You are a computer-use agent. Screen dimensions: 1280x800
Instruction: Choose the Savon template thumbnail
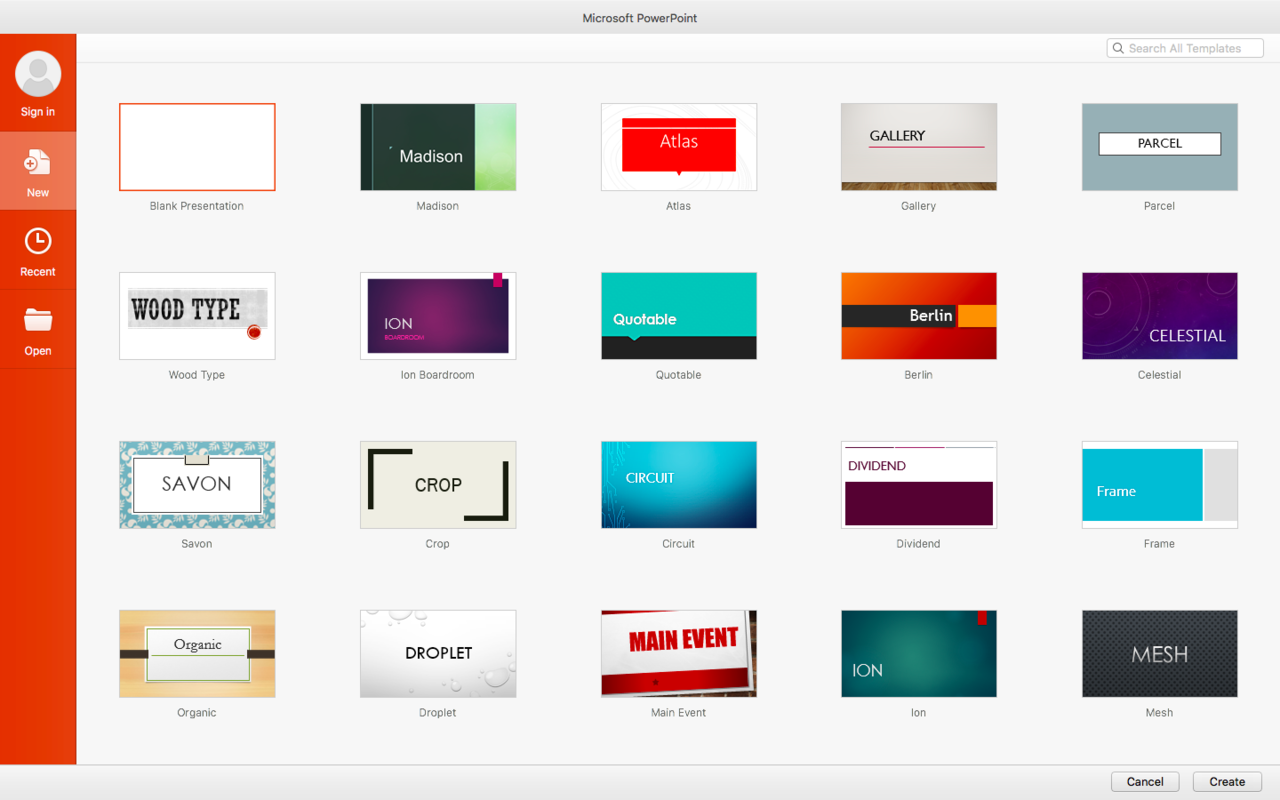coord(197,485)
